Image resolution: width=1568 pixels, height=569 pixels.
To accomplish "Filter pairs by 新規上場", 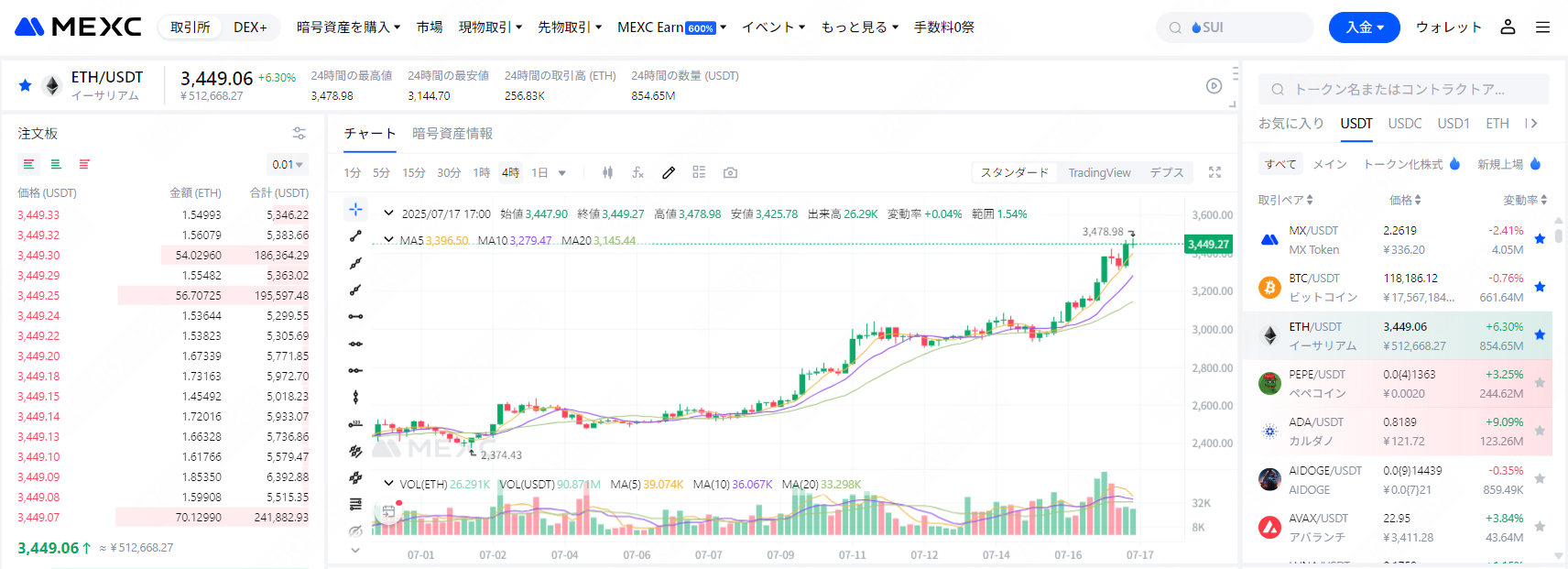I will click(1509, 164).
